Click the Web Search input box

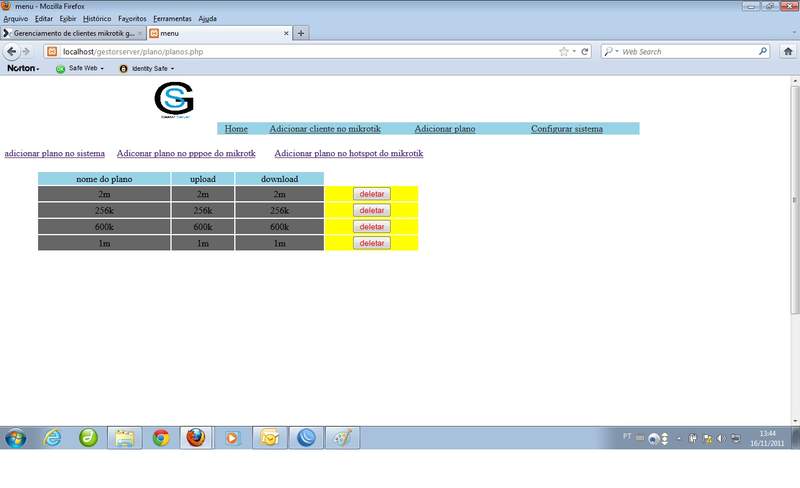[689, 52]
